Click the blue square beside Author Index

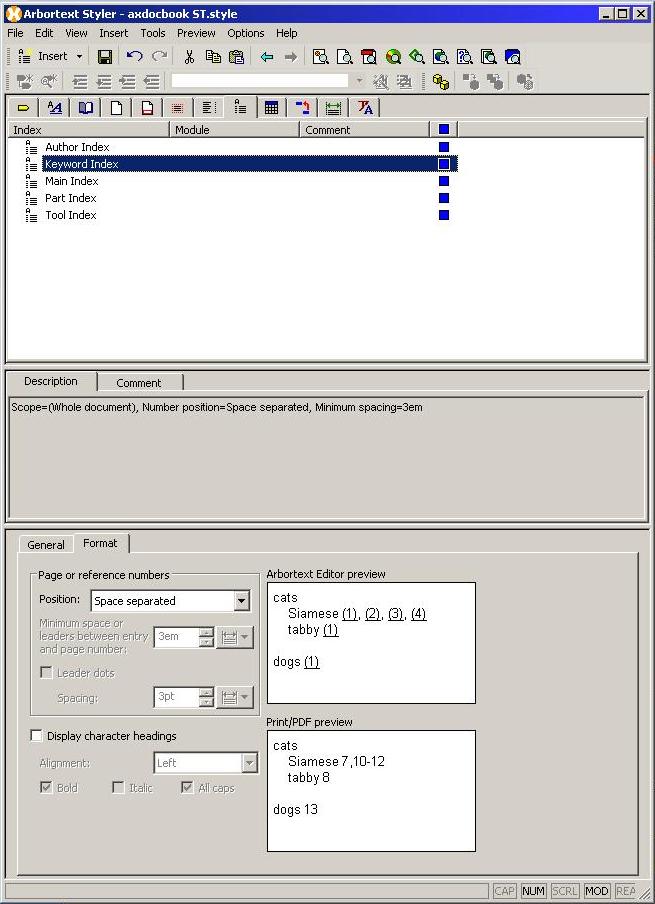coord(443,147)
